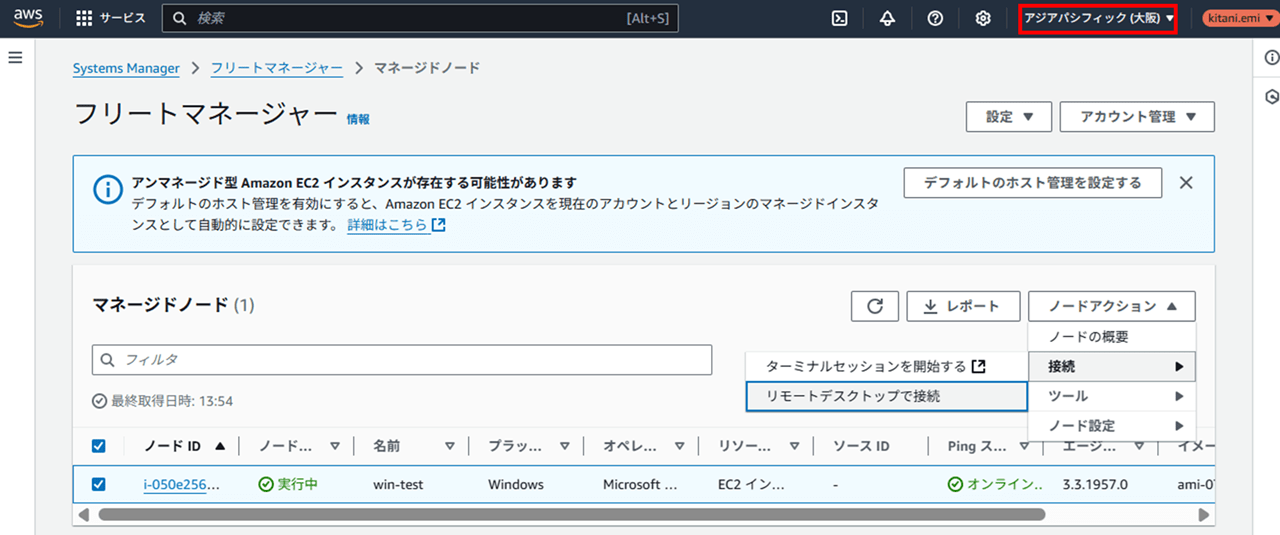Screen dimensions: 1280x535
Task: Open the AWS home logo
Action: pyautogui.click(x=28, y=18)
